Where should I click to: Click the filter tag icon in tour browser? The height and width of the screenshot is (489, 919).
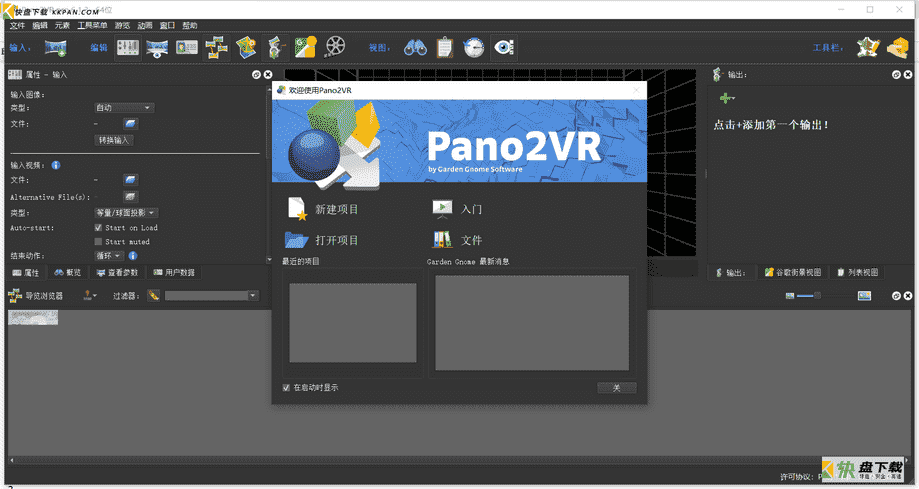(153, 296)
